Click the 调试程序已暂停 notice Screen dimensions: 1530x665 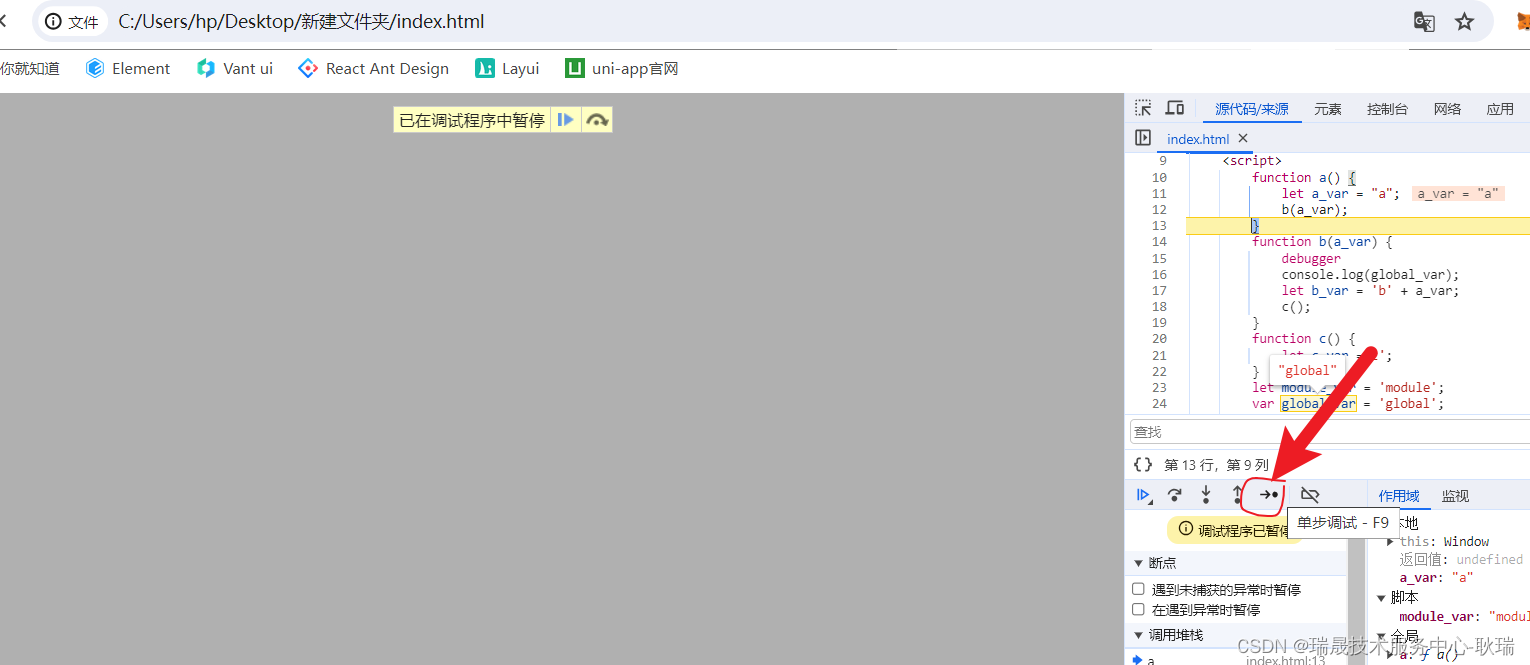(x=1232, y=531)
